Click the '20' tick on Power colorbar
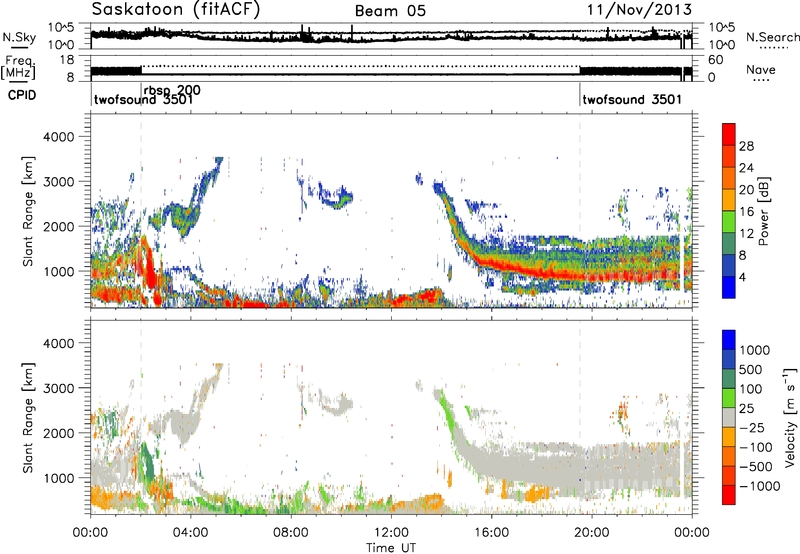The width and height of the screenshot is (800, 554). tap(746, 190)
